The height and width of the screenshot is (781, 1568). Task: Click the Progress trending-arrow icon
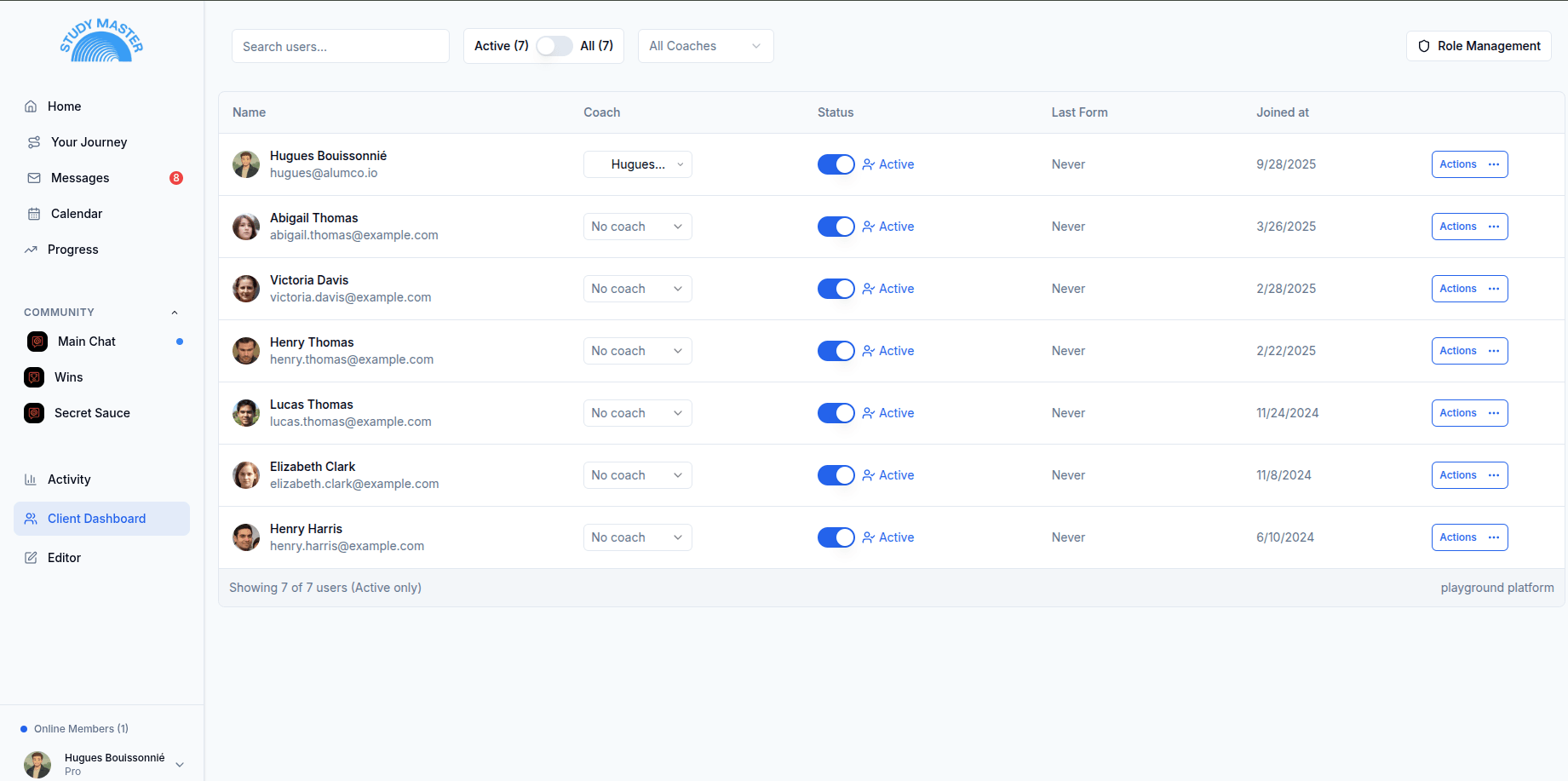tap(32, 249)
